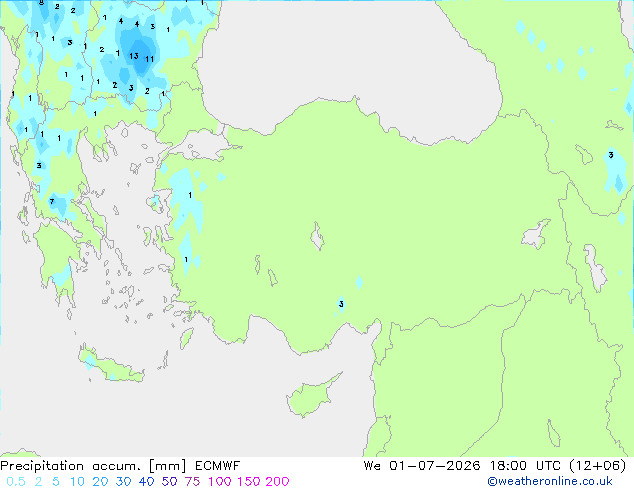This screenshot has width=634, height=490.
Task: Click the 7 precipitation value over Greece
Action: click(51, 201)
